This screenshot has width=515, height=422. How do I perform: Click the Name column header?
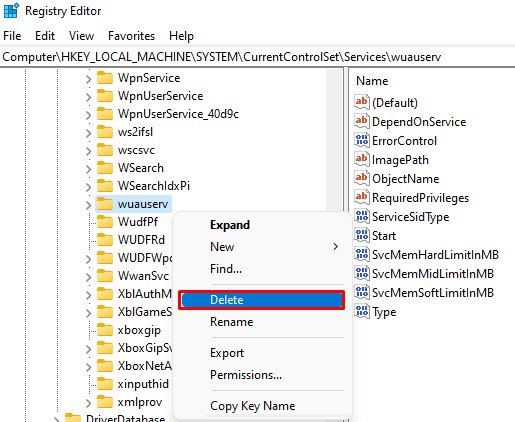(x=372, y=81)
